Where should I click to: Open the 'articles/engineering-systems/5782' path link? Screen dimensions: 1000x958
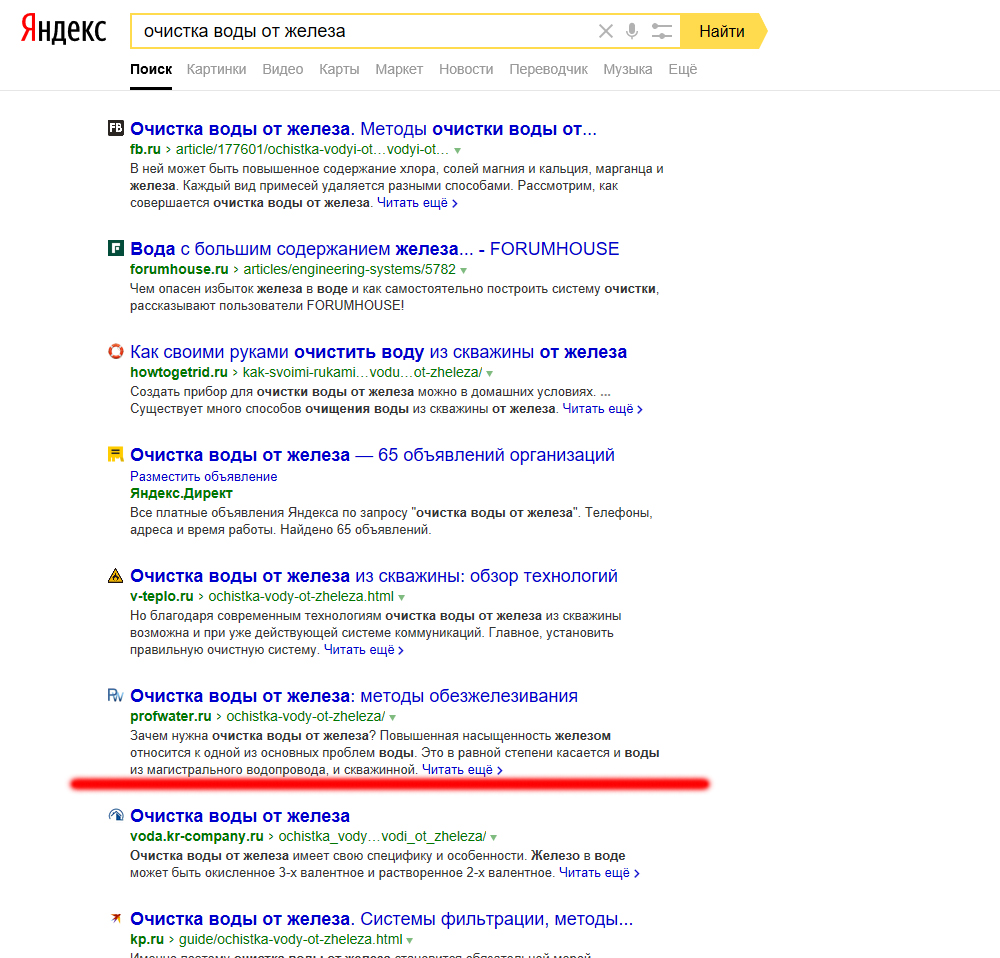[x=349, y=269]
